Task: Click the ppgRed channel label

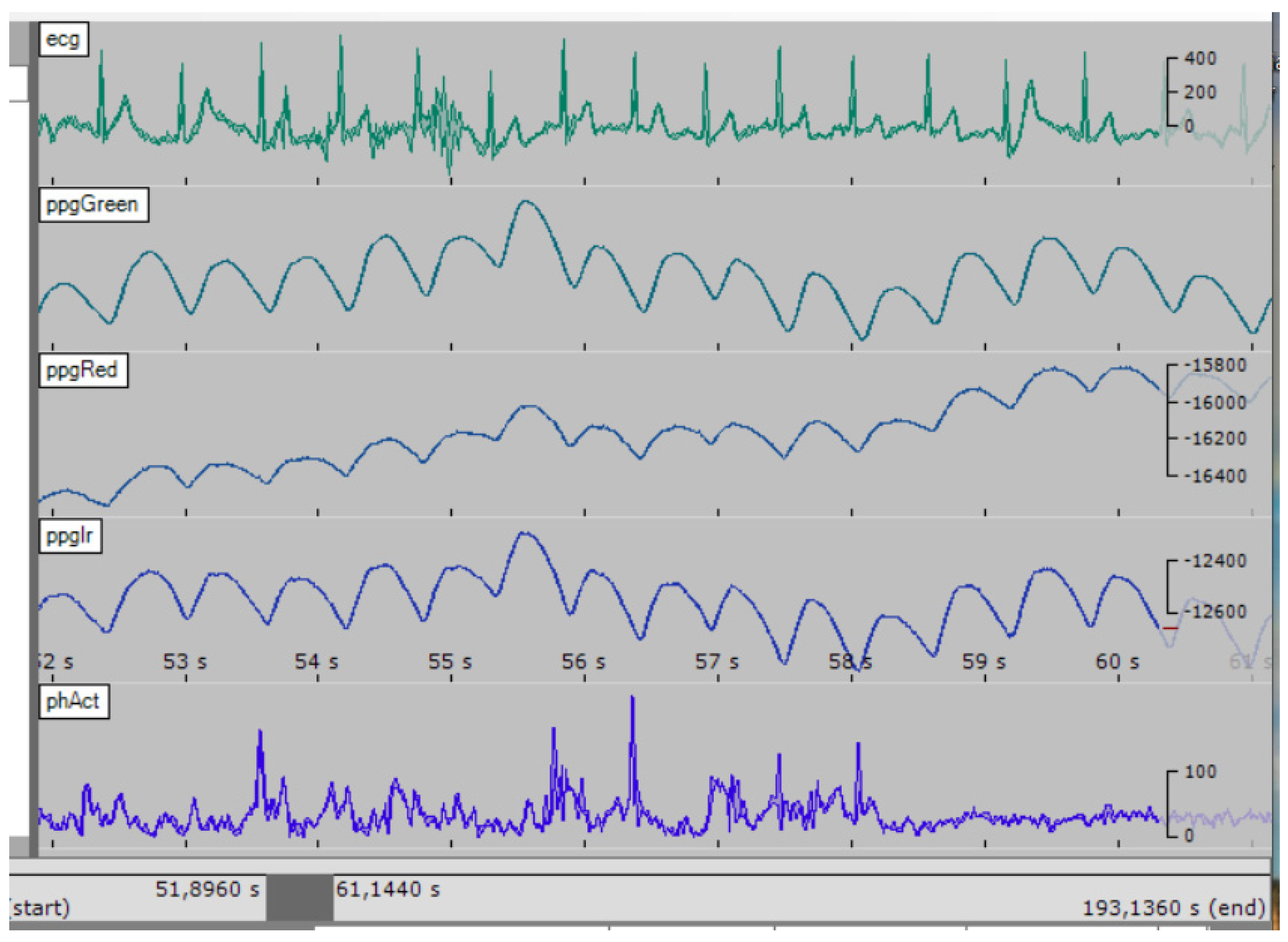Action: [83, 371]
